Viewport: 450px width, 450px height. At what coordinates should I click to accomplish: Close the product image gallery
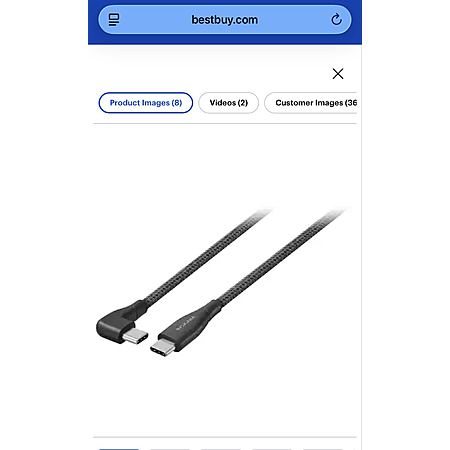point(338,74)
